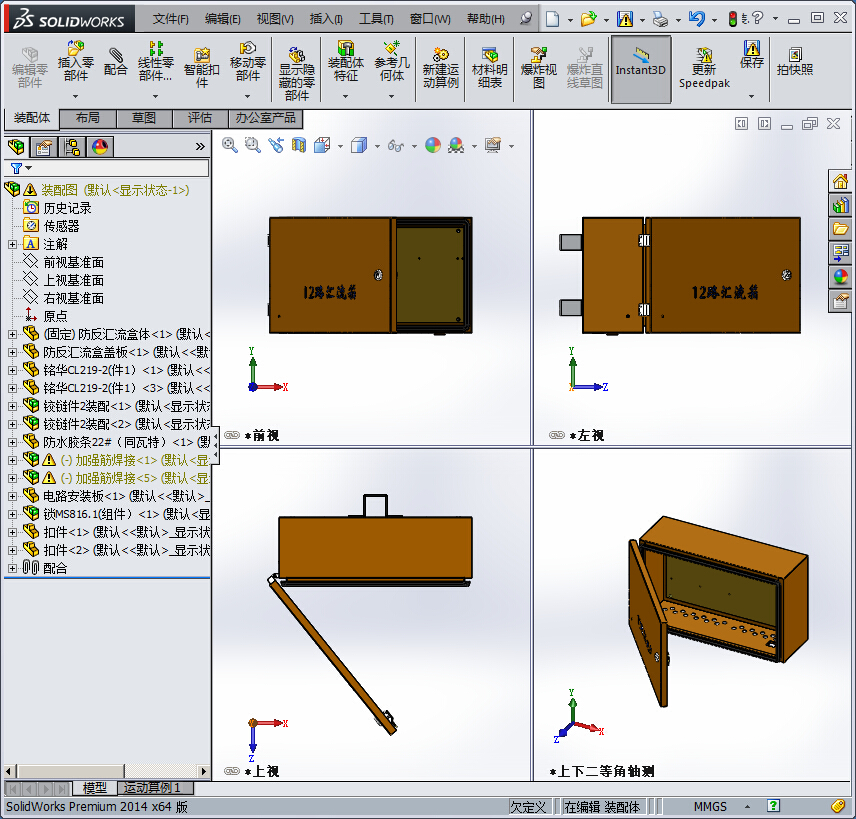Open the 文件(F) menu
Image resolution: width=856 pixels, height=819 pixels.
pyautogui.click(x=170, y=19)
